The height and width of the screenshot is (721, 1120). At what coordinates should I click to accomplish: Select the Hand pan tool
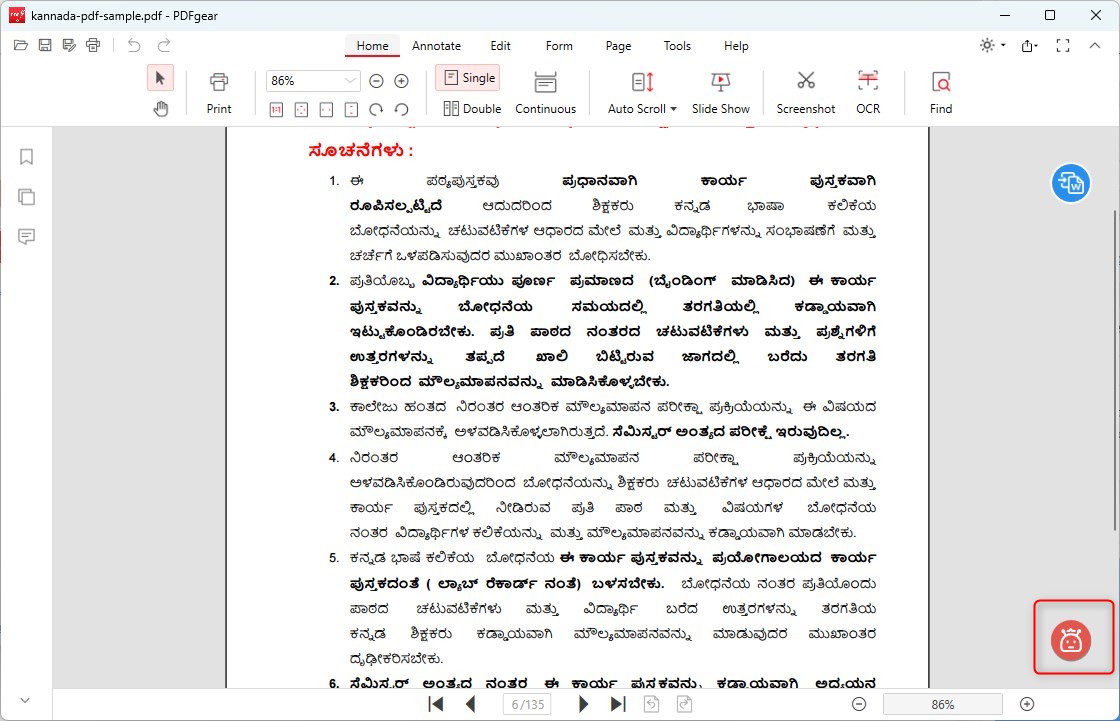point(160,108)
